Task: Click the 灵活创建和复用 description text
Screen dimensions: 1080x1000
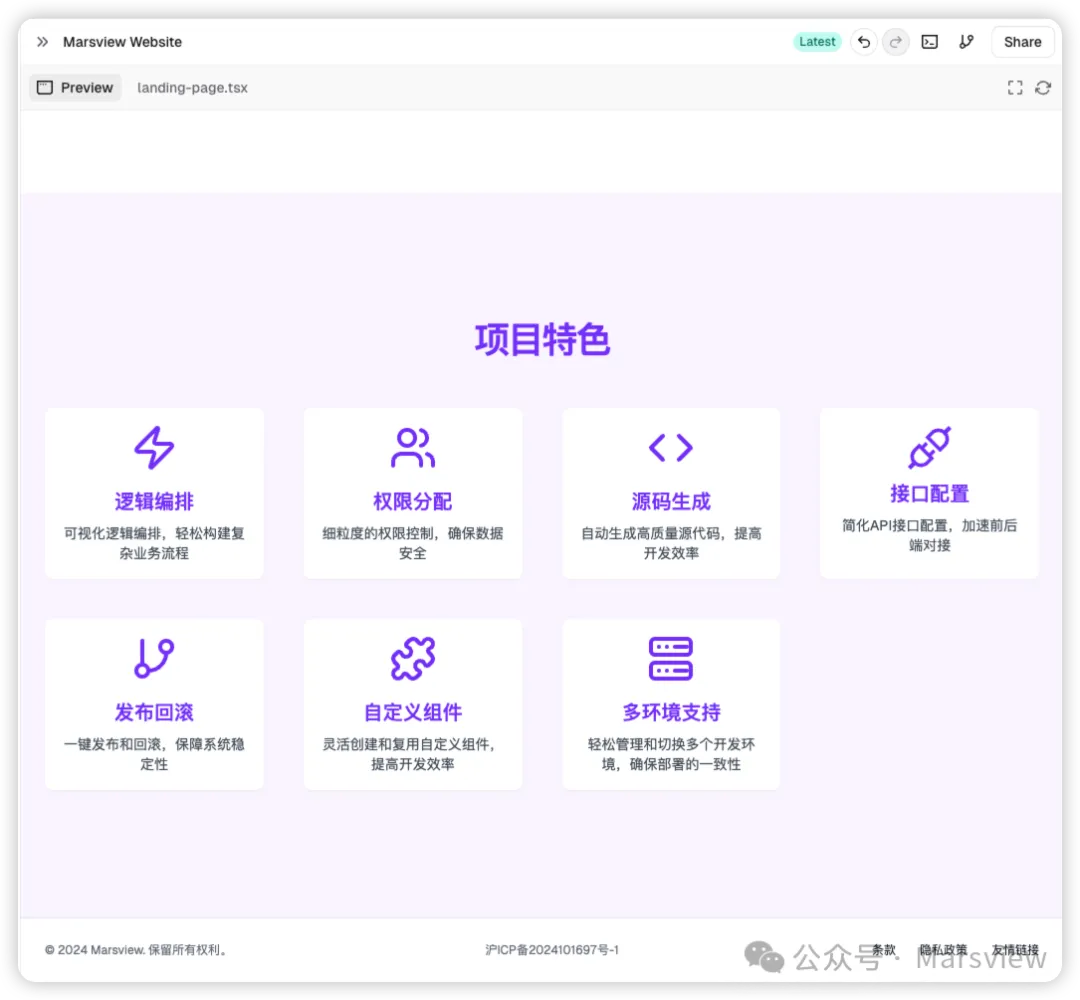Action: (x=413, y=754)
